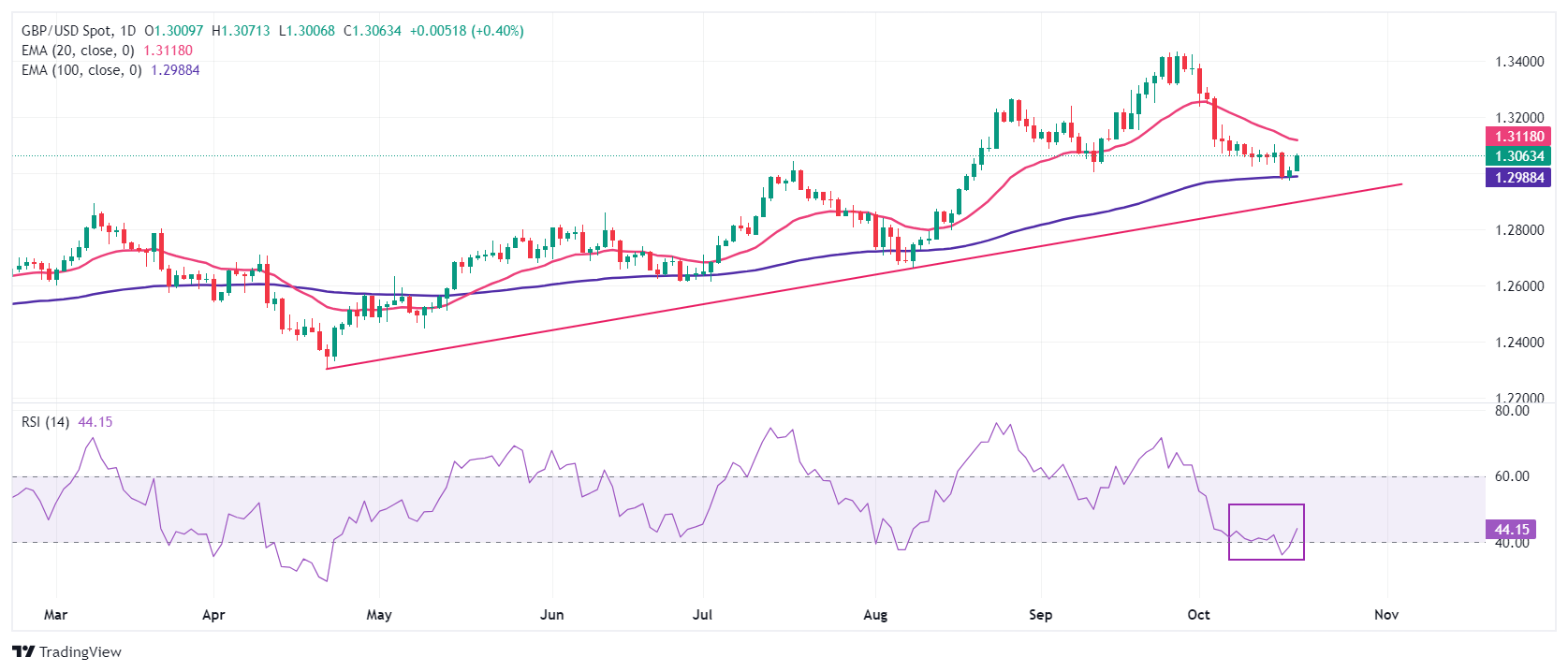Select the ascending pink trendline's right end
This screenshot has height=672, width=1568.
[x=1400, y=184]
